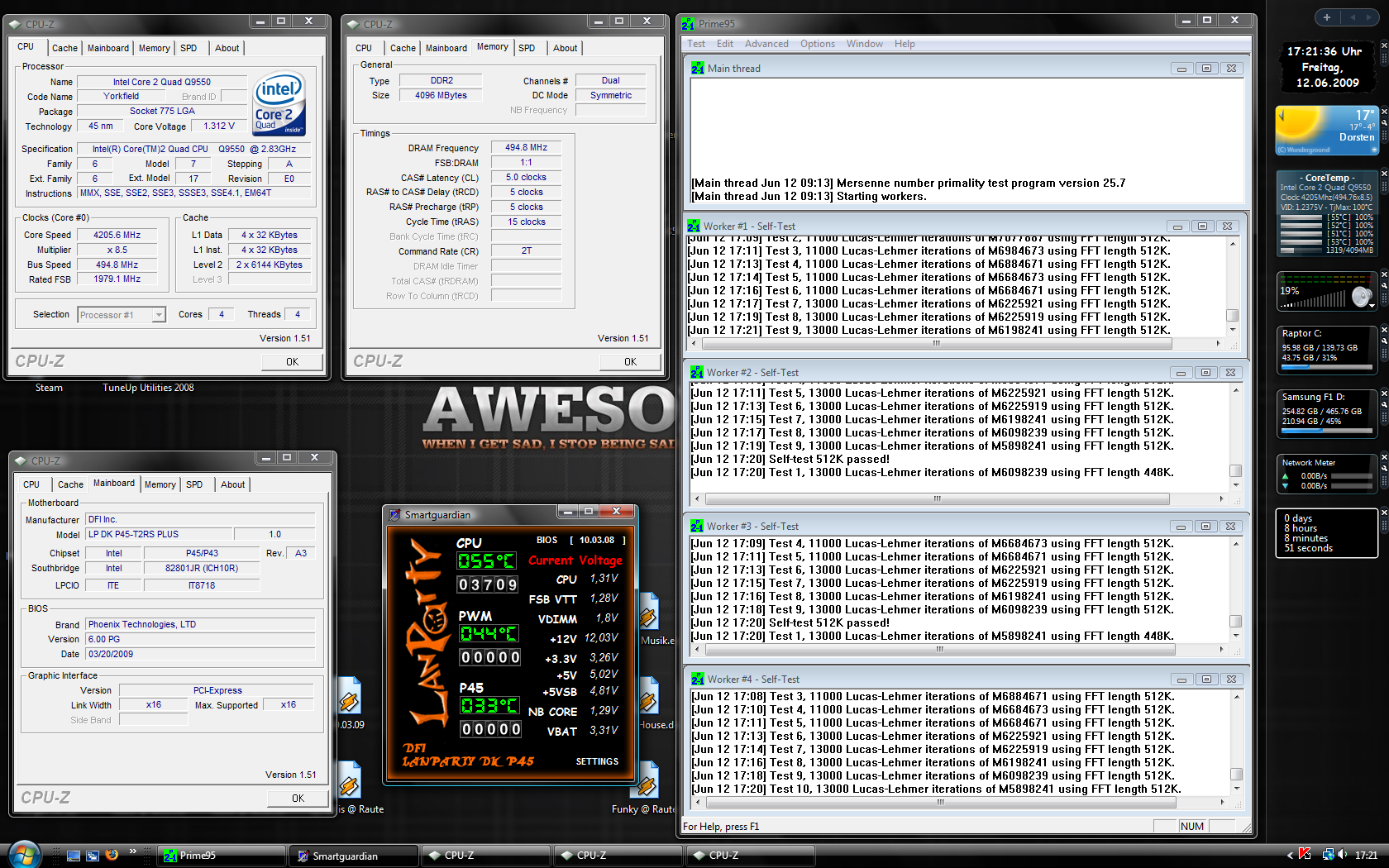Add a gadget with the sidebar plus button
This screenshot has height=868, width=1389.
tap(1327, 17)
